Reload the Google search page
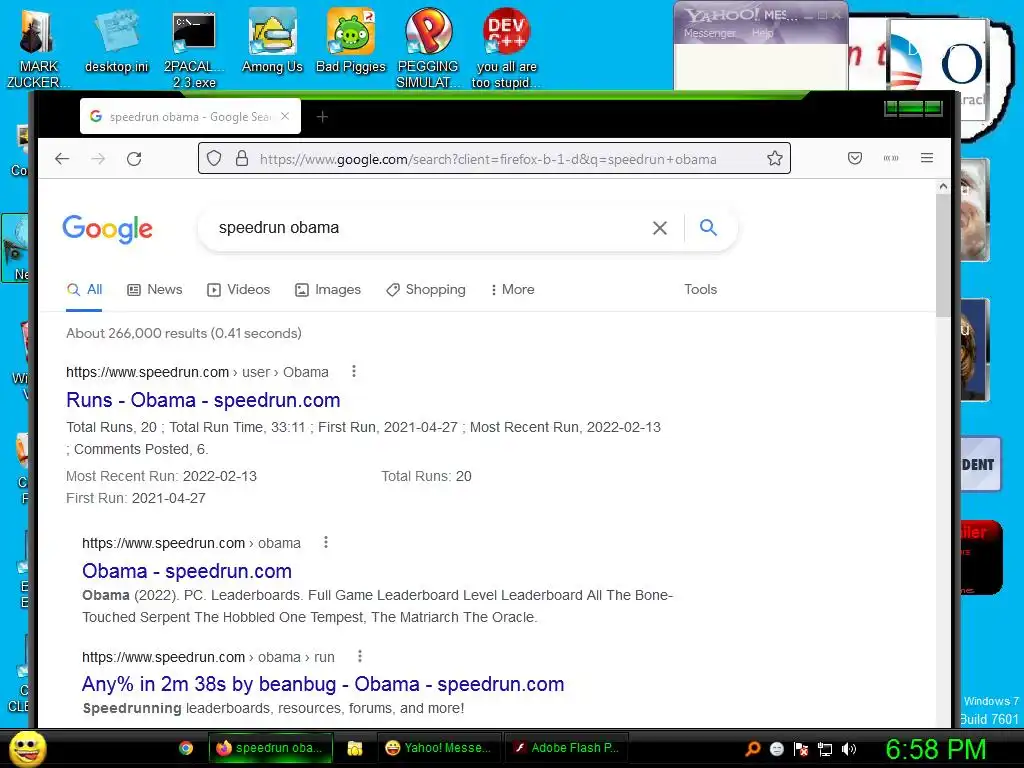1024x768 pixels. coord(134,159)
